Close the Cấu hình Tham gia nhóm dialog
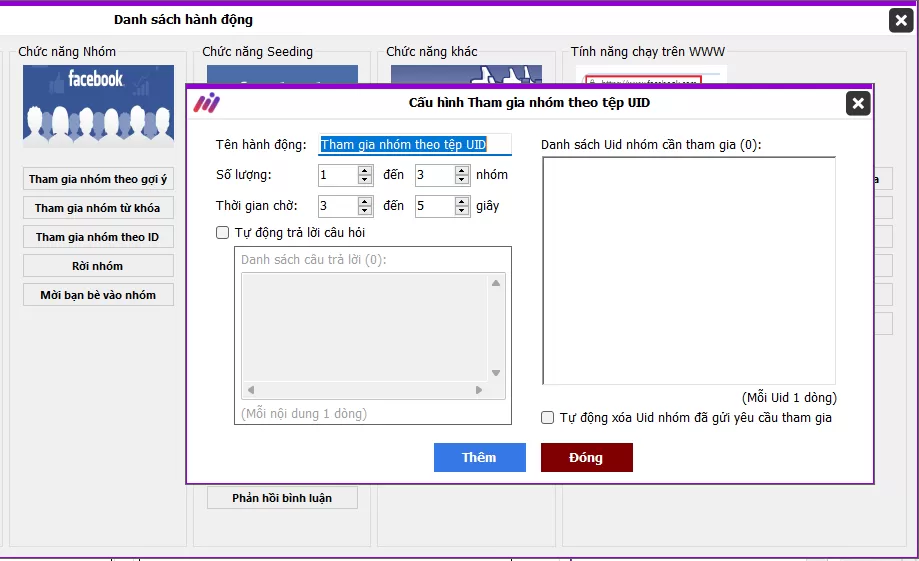Viewport: 919px width, 561px height. click(x=857, y=103)
